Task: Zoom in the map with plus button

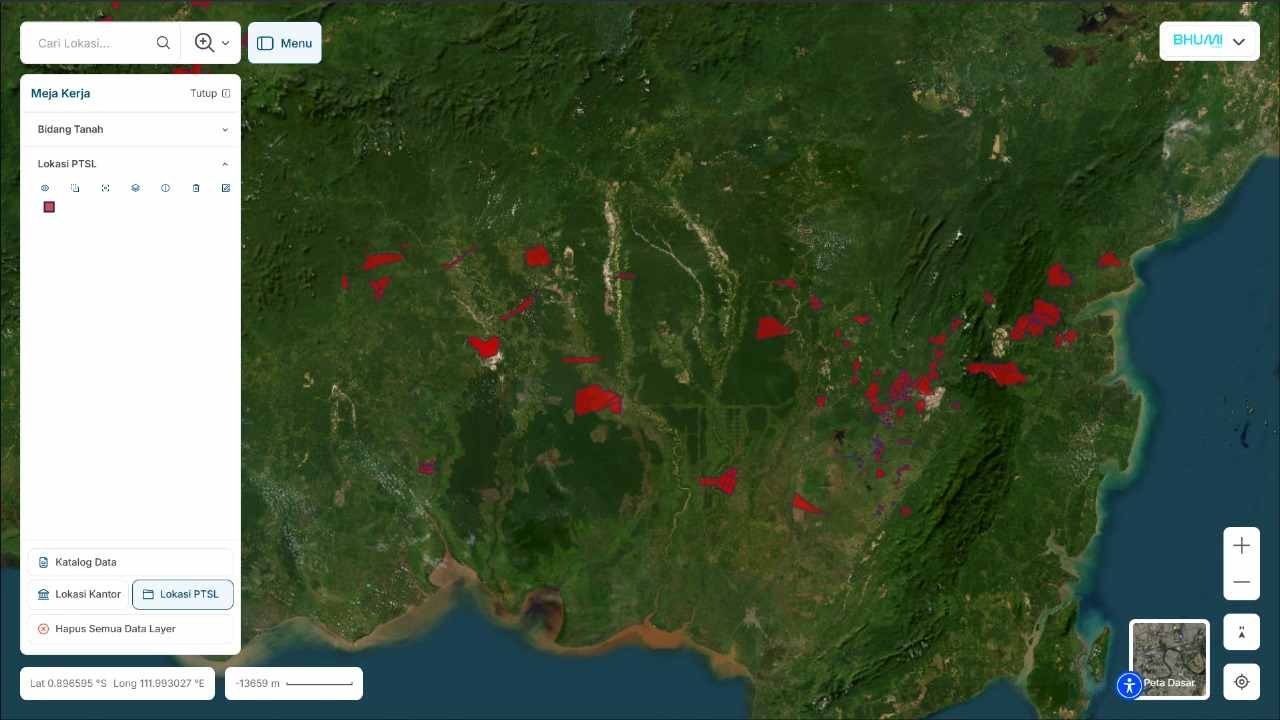Action: click(x=1241, y=546)
